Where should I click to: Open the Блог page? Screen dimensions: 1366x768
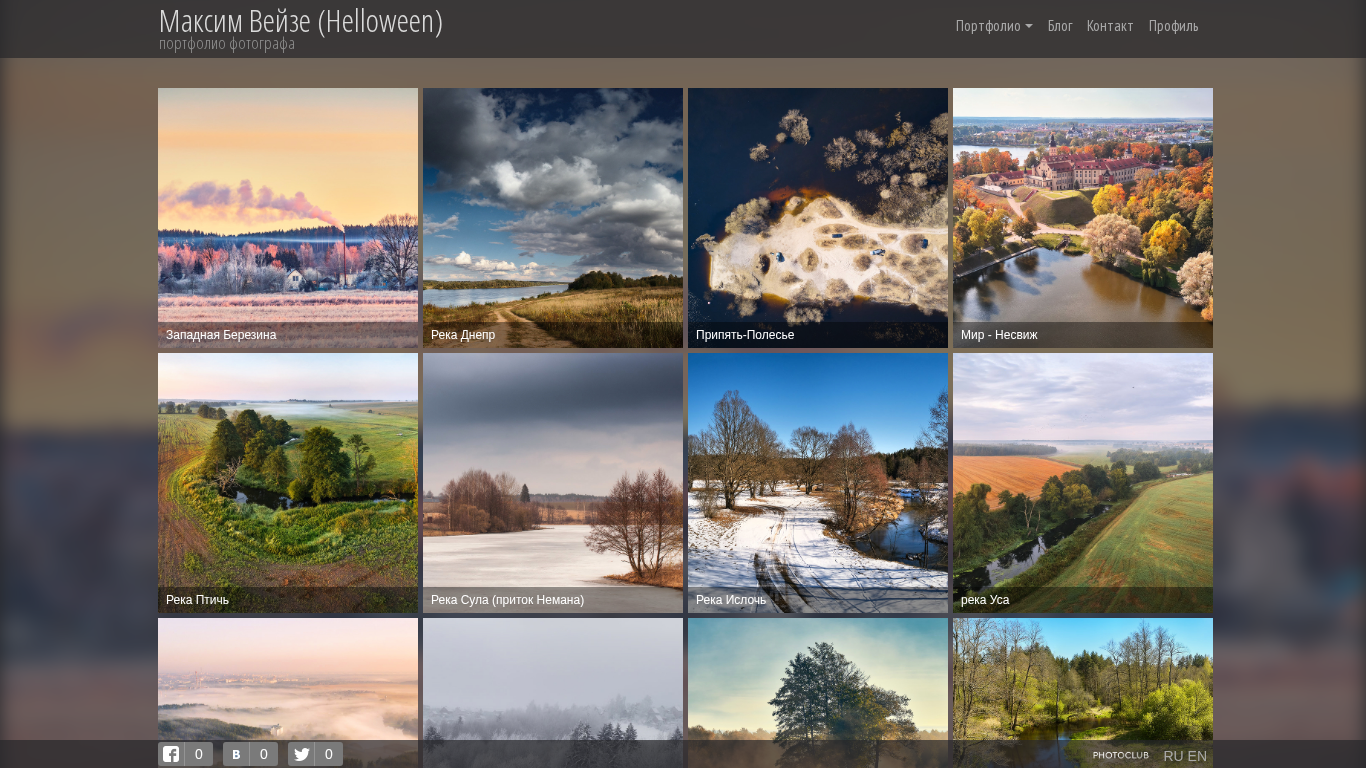1060,26
